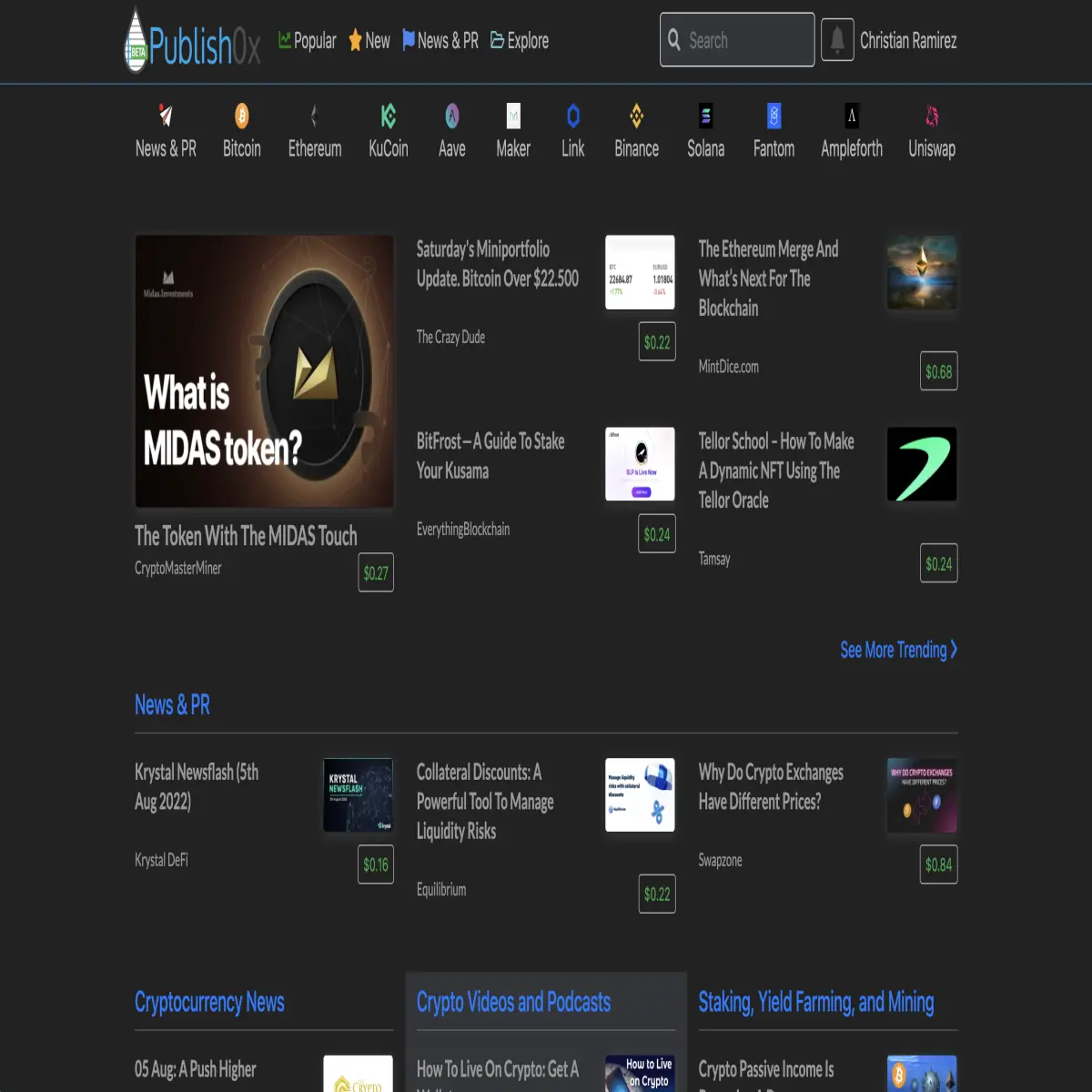Visit the CryptoMasterMiner author page

pos(178,568)
